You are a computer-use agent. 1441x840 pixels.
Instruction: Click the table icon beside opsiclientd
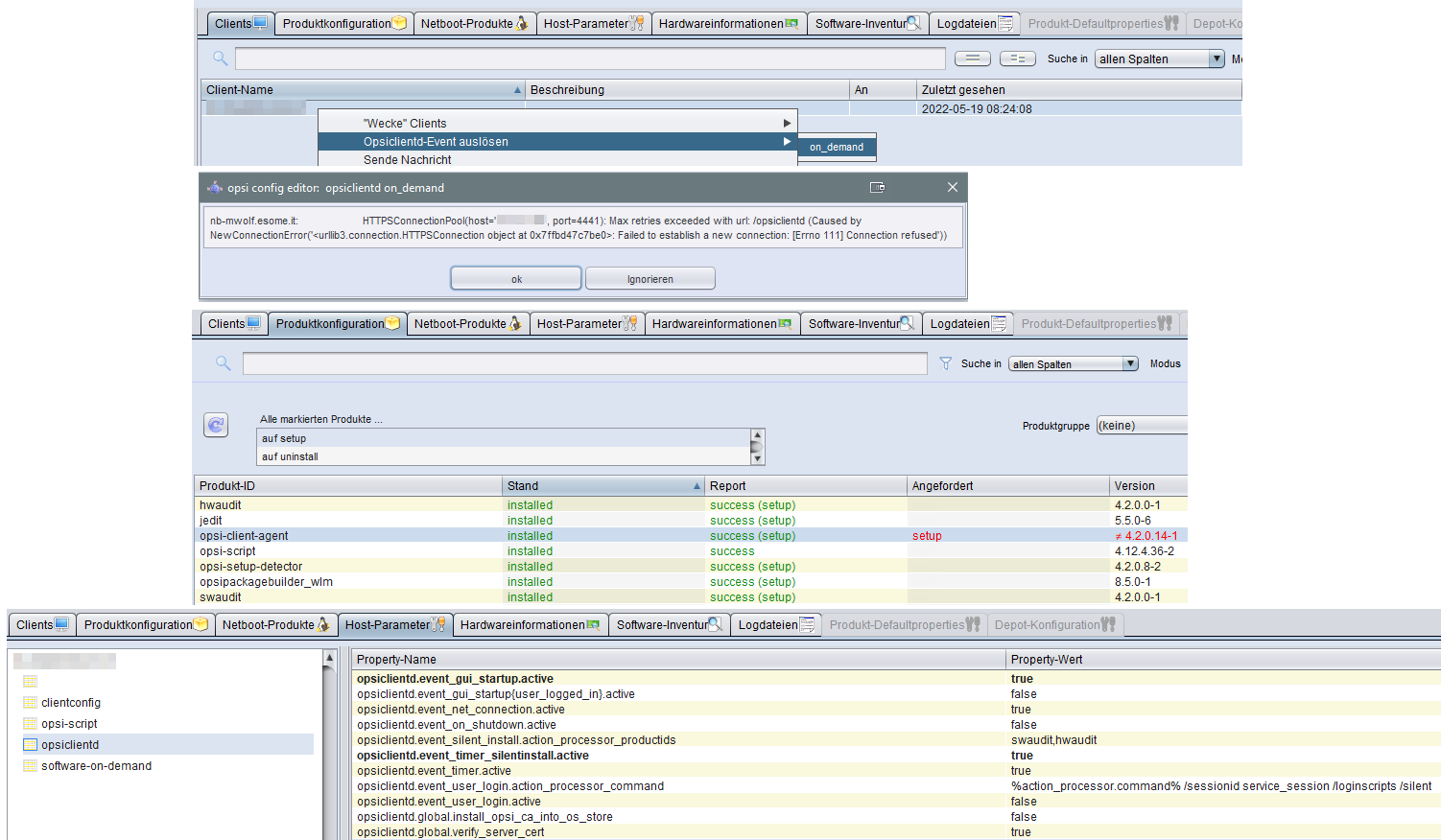pyautogui.click(x=30, y=745)
